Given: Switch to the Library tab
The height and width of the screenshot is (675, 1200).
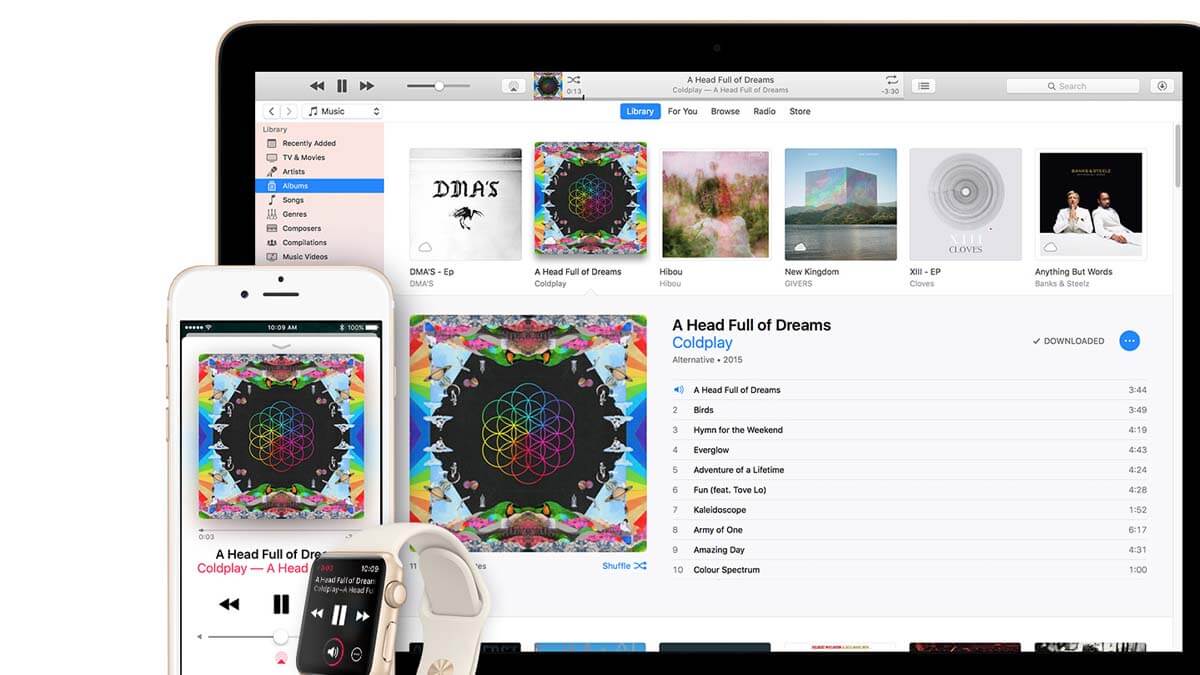Looking at the screenshot, I should [x=640, y=111].
